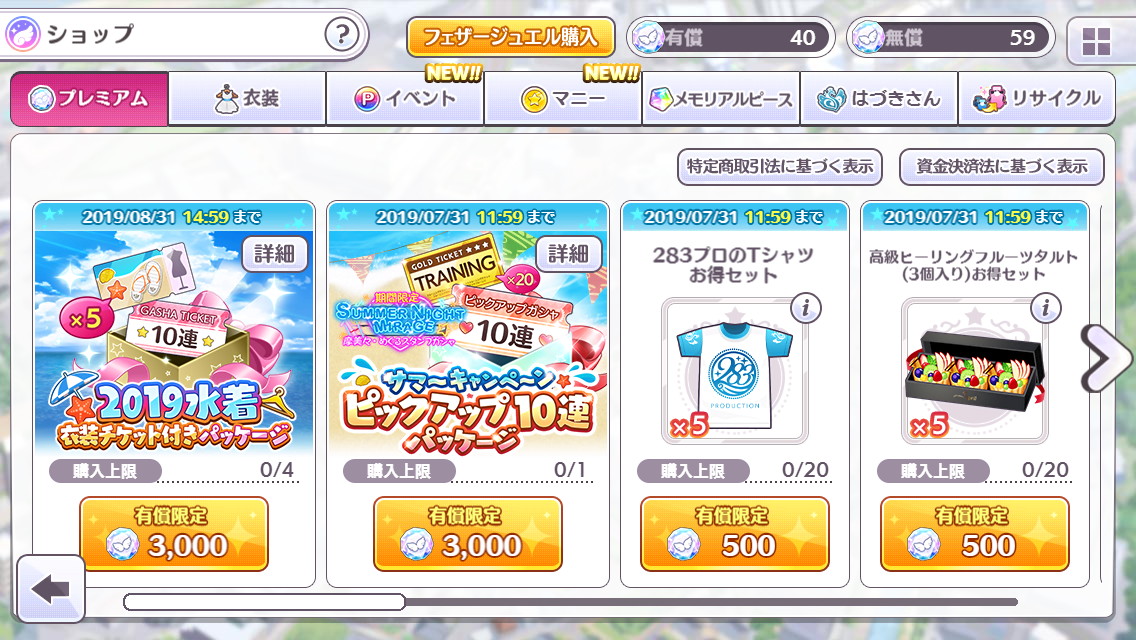The height and width of the screenshot is (640, 1136).
Task: Click the 無償 free jewel counter
Action: (950, 37)
